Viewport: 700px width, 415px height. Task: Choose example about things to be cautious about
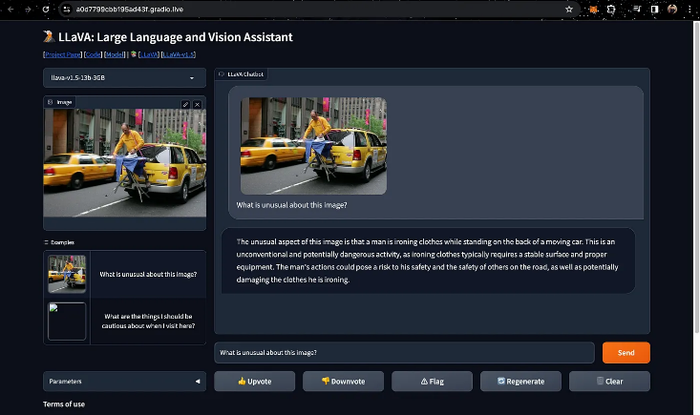(x=148, y=321)
